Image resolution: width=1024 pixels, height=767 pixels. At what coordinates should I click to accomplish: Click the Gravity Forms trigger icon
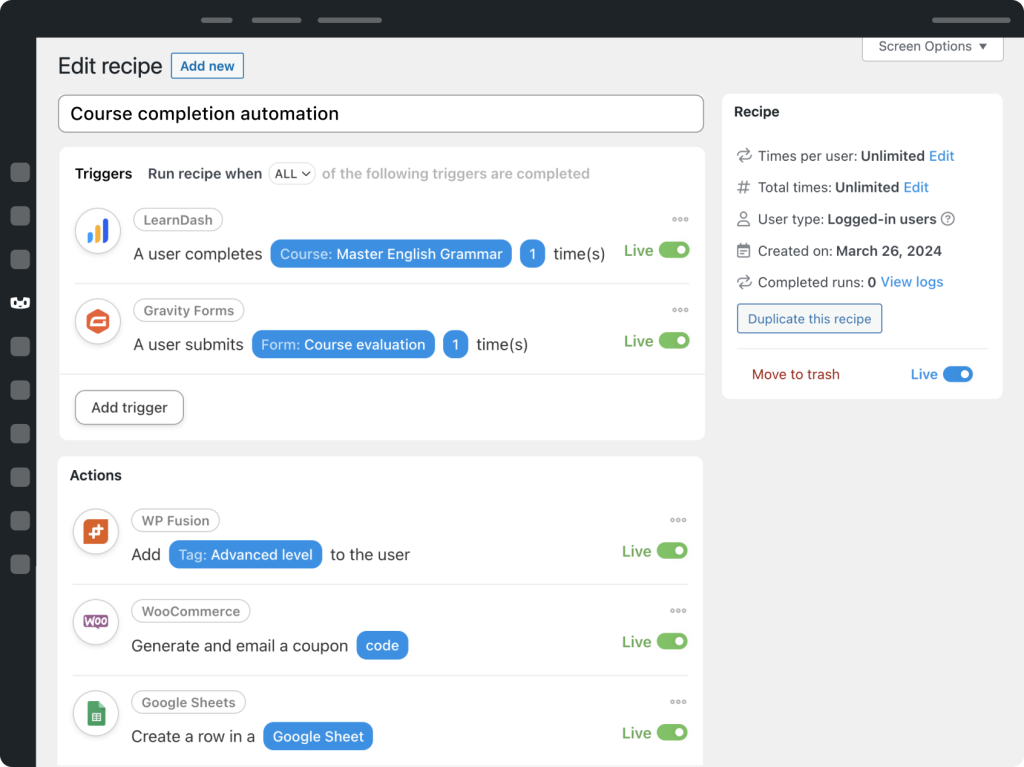point(97,321)
